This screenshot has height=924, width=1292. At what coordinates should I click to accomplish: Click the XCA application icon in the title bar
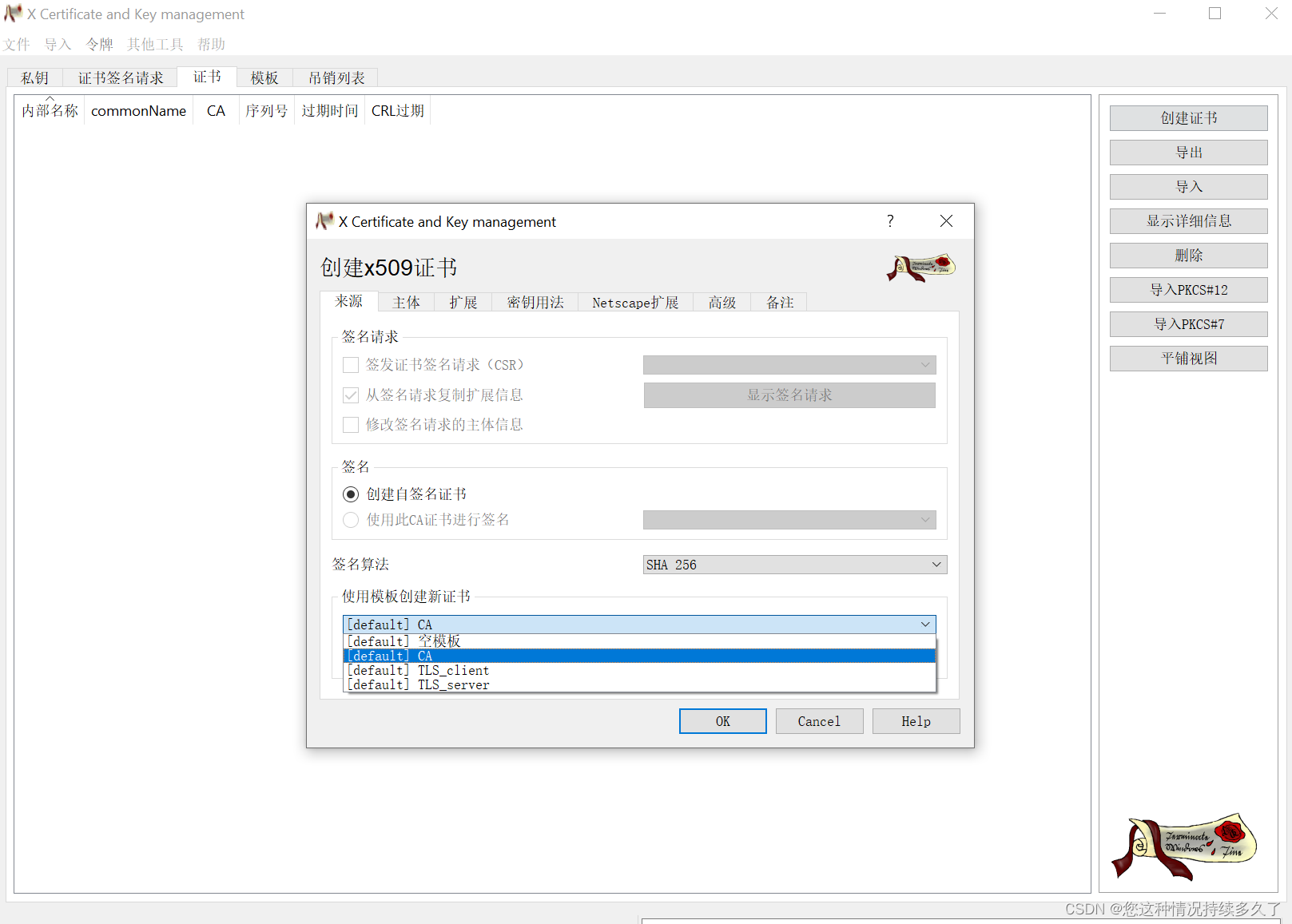pos(12,14)
